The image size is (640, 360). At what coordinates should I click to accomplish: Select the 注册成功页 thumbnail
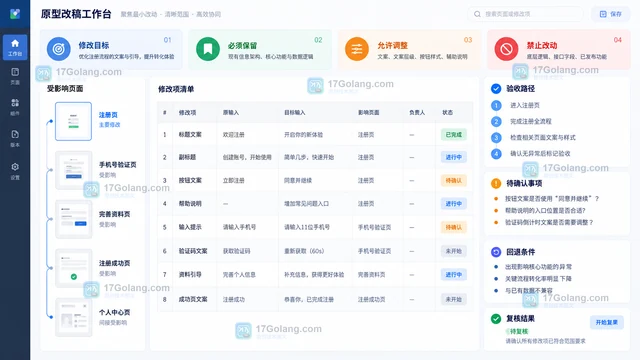click(x=73, y=268)
